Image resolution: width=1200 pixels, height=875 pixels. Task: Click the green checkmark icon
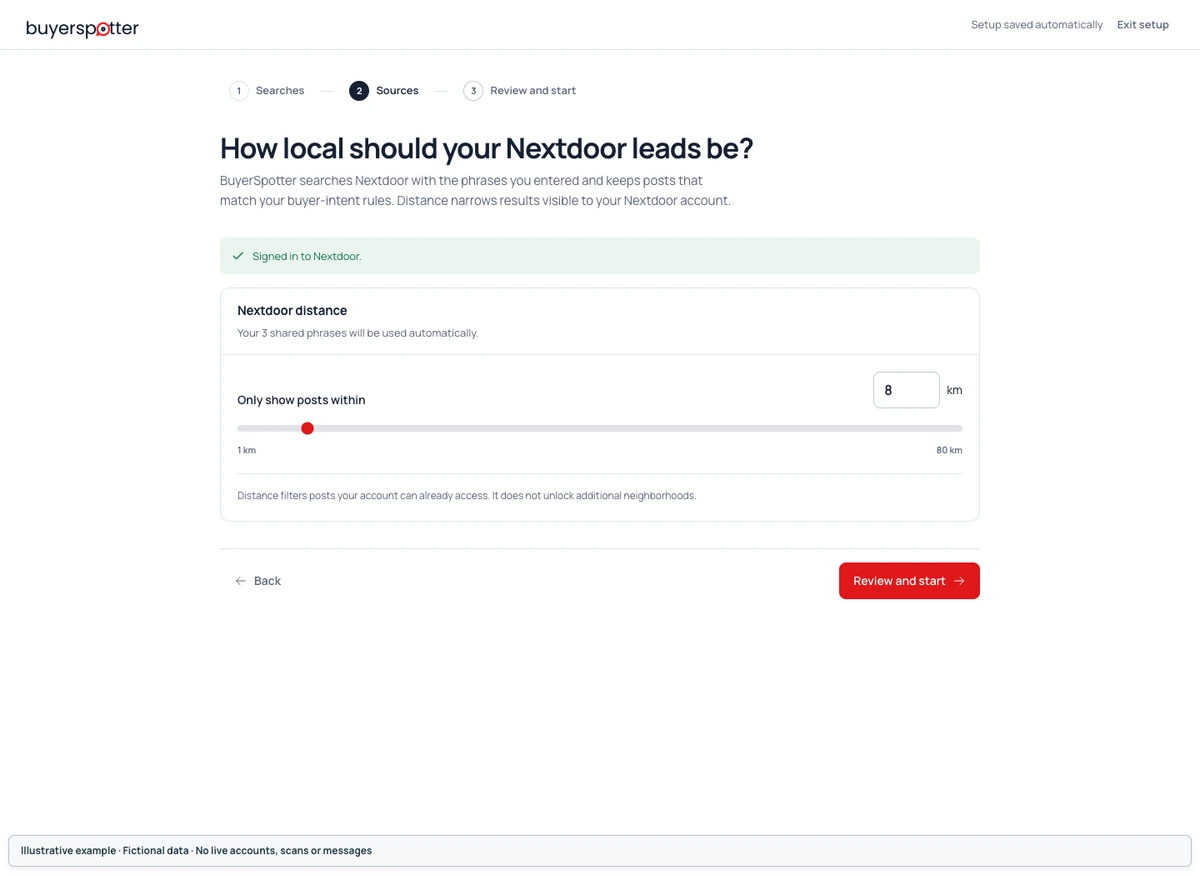[x=238, y=256]
